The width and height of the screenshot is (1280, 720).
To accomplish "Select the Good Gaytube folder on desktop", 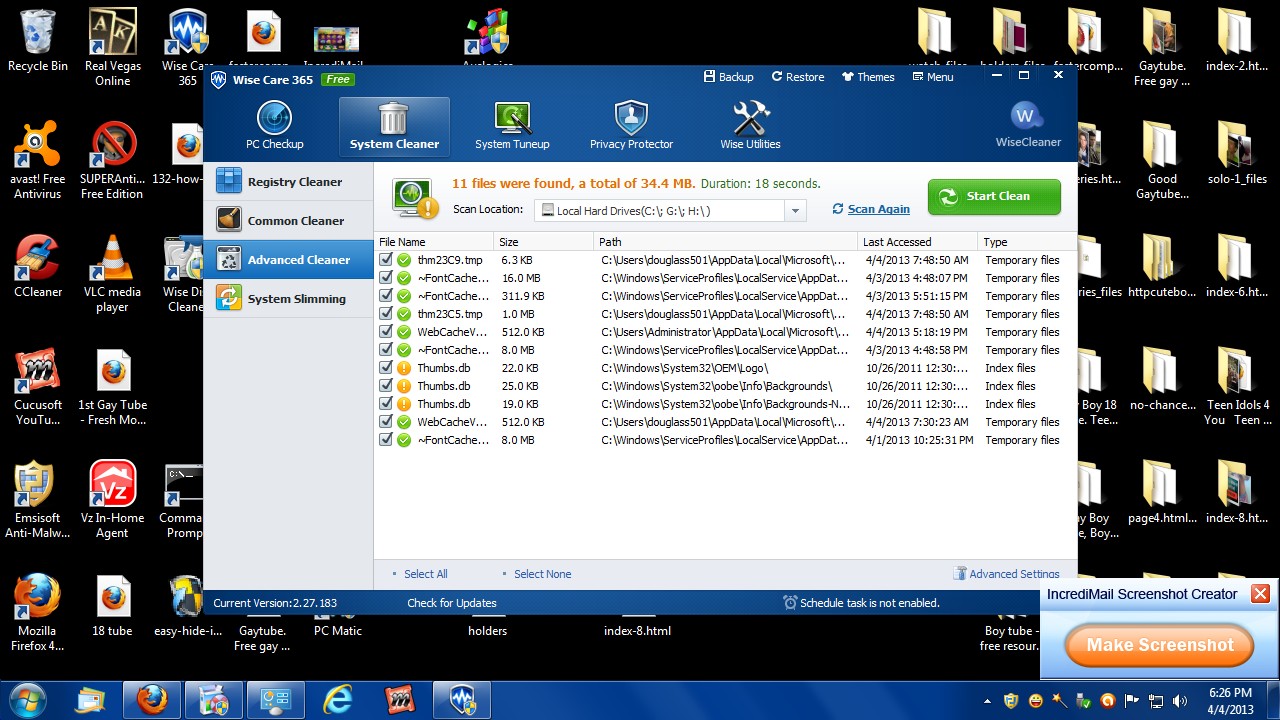I will tap(1162, 160).
